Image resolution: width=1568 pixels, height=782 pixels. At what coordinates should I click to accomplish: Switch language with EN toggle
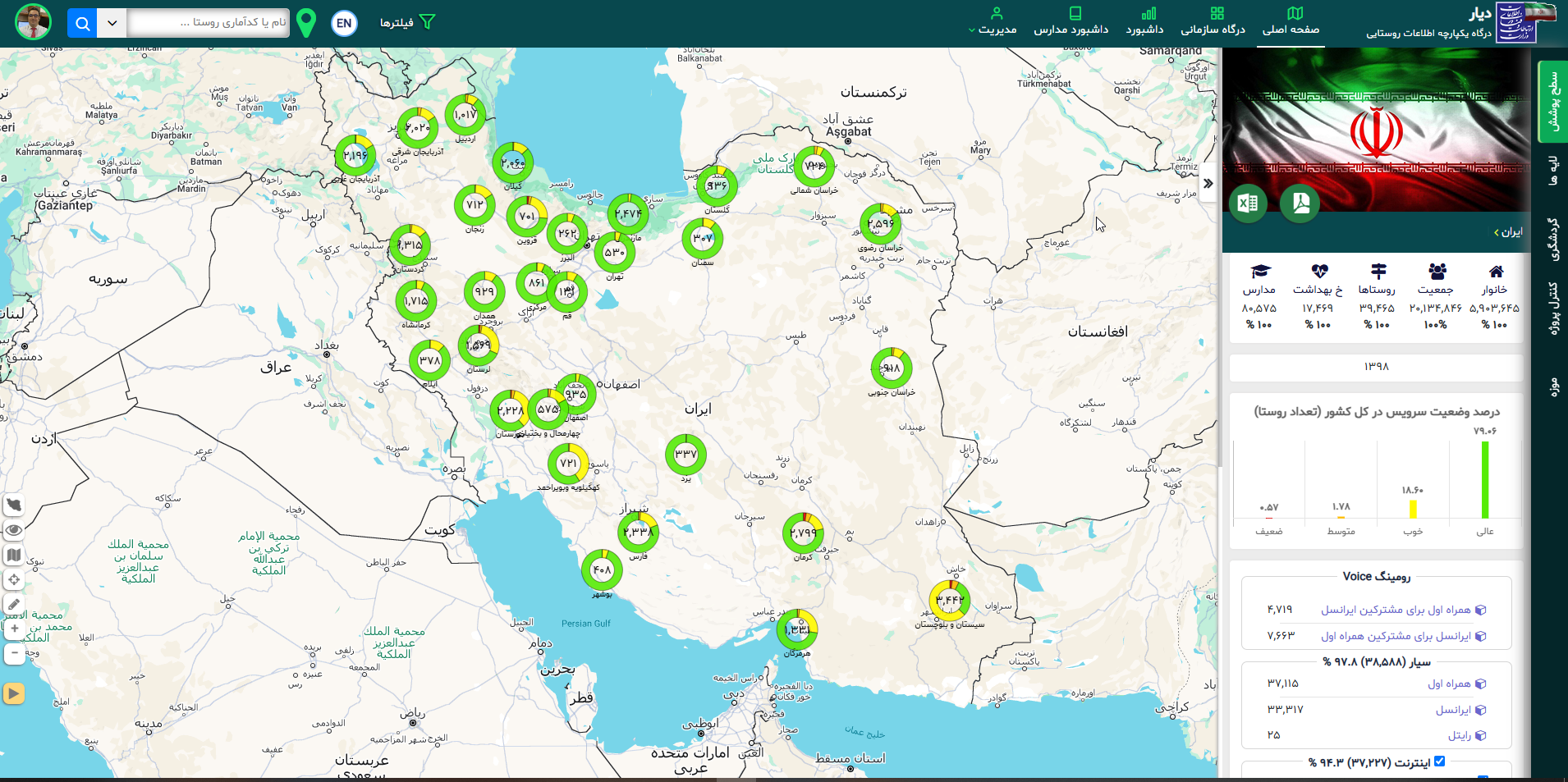(344, 23)
